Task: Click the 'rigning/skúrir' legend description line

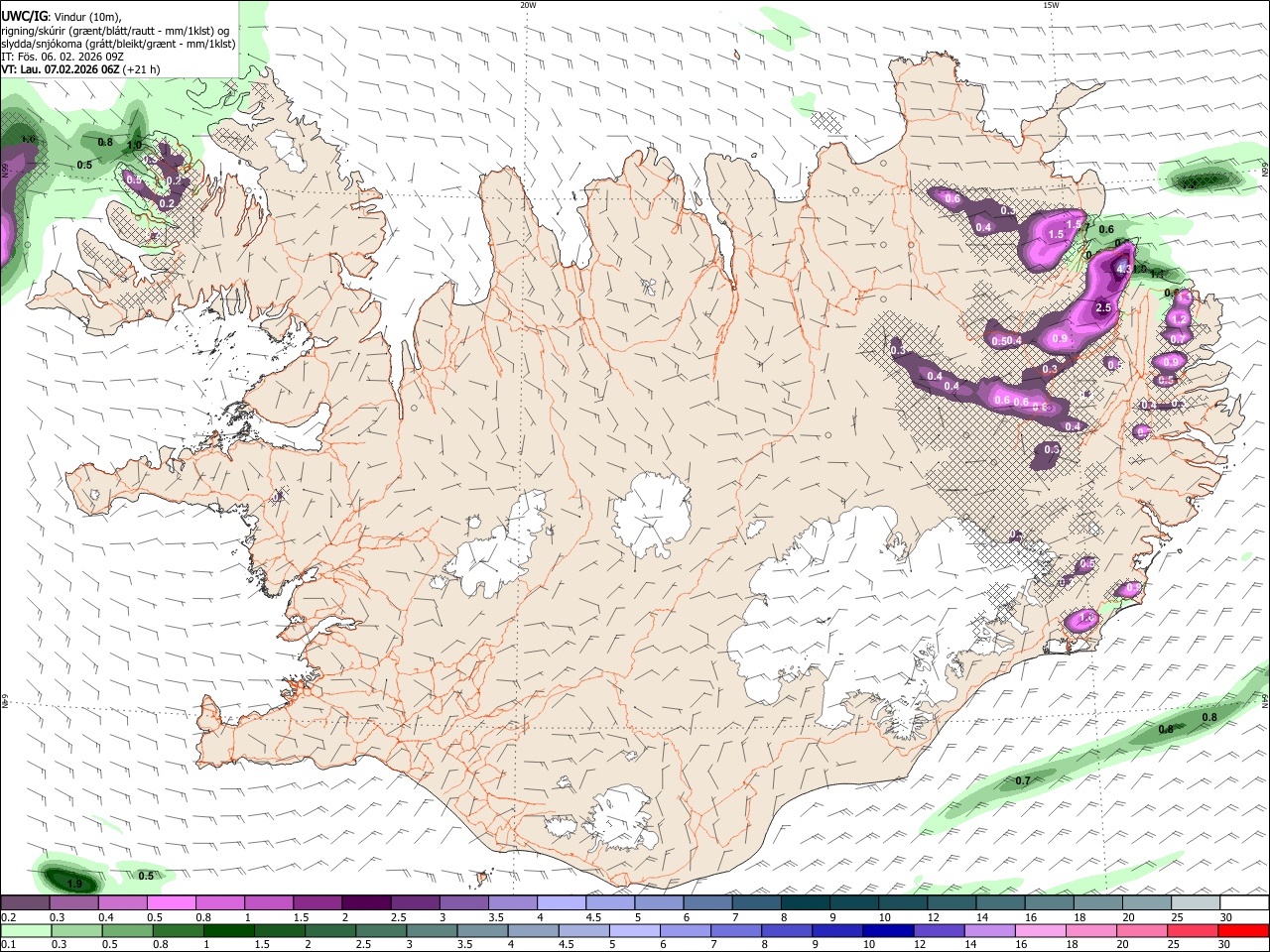Action: 114,31
